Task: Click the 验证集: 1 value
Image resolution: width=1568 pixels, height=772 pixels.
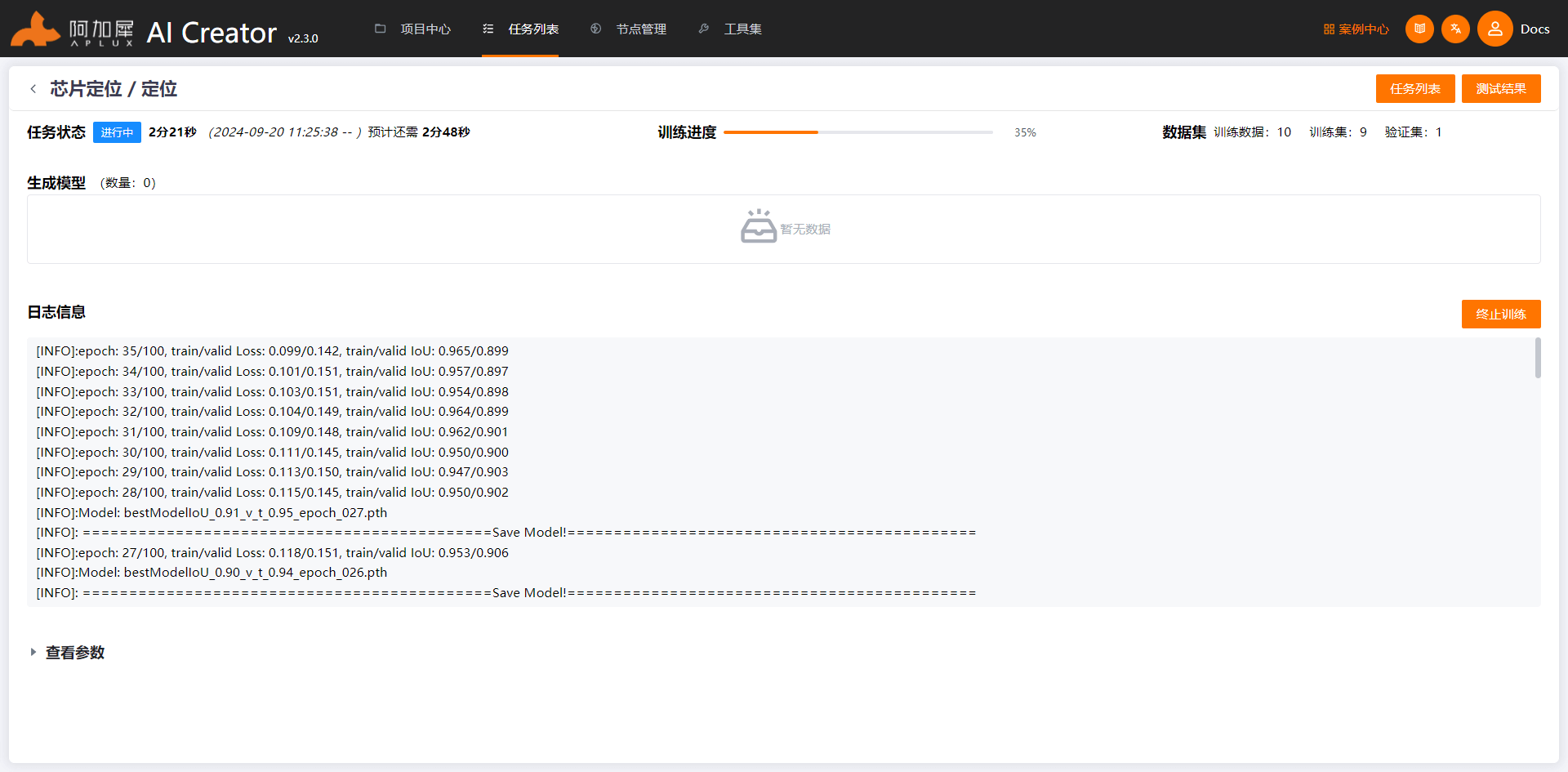Action: click(1414, 132)
